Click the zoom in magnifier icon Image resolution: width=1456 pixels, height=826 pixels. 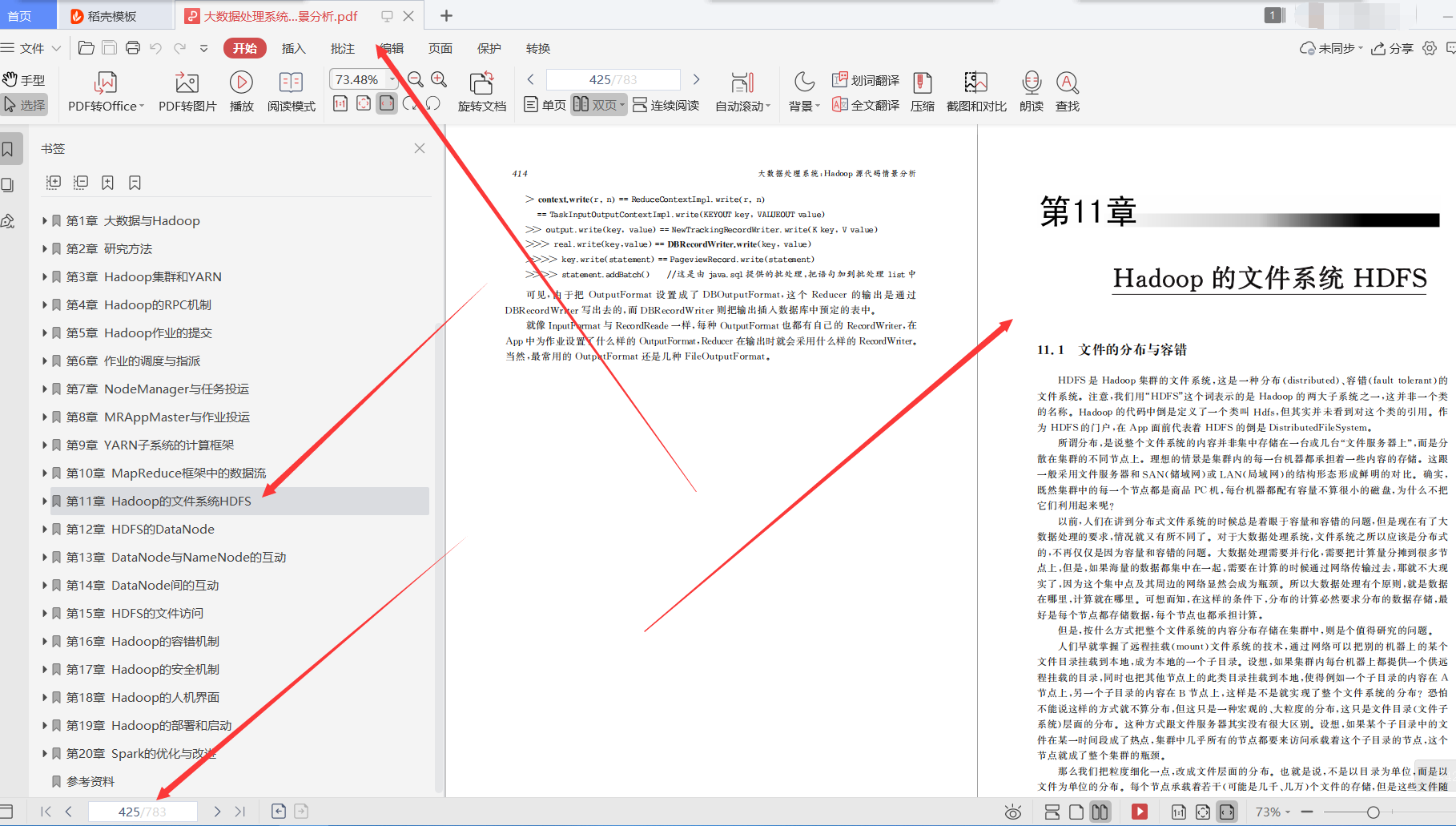click(439, 79)
